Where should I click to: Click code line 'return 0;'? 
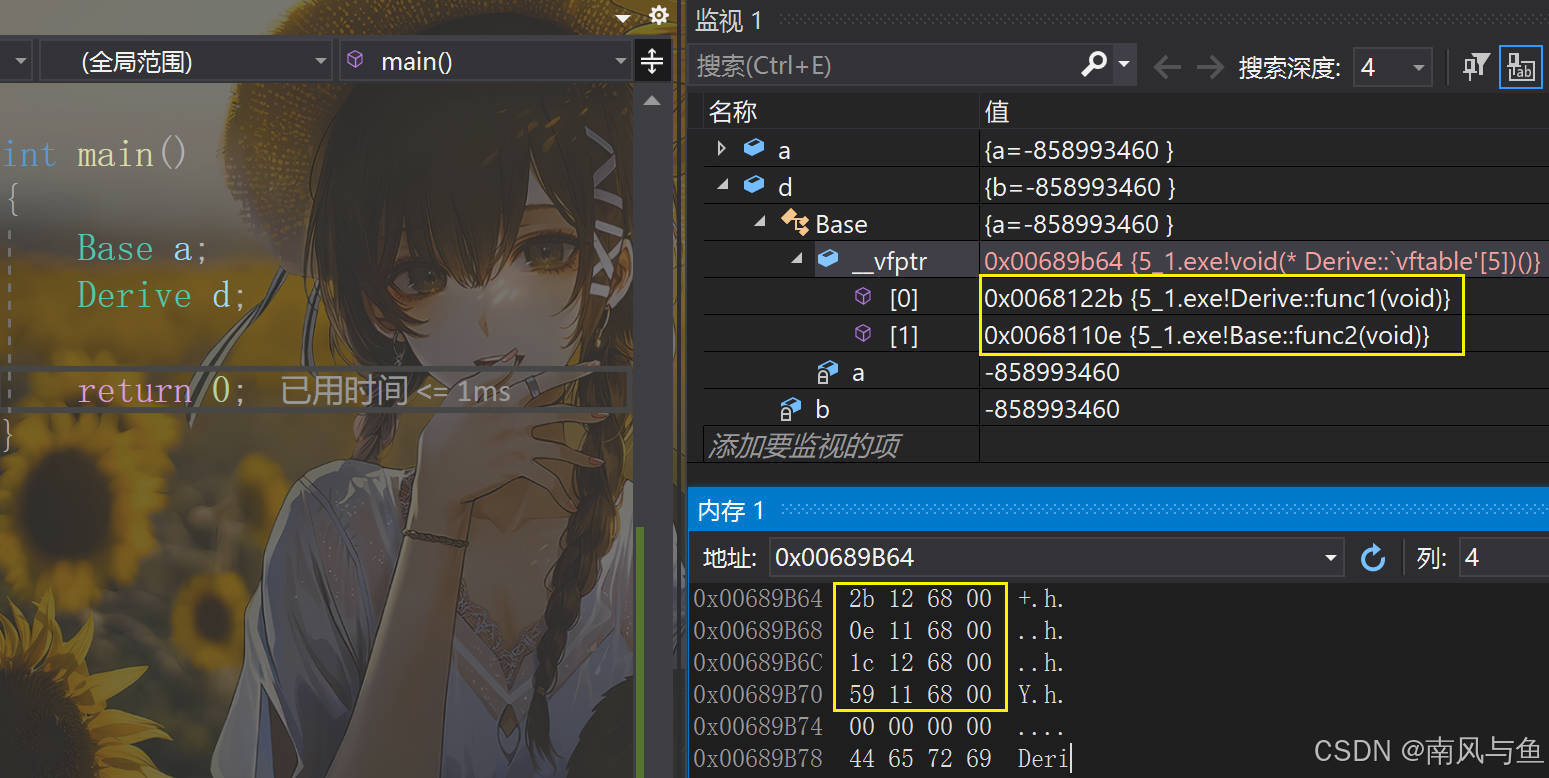161,390
